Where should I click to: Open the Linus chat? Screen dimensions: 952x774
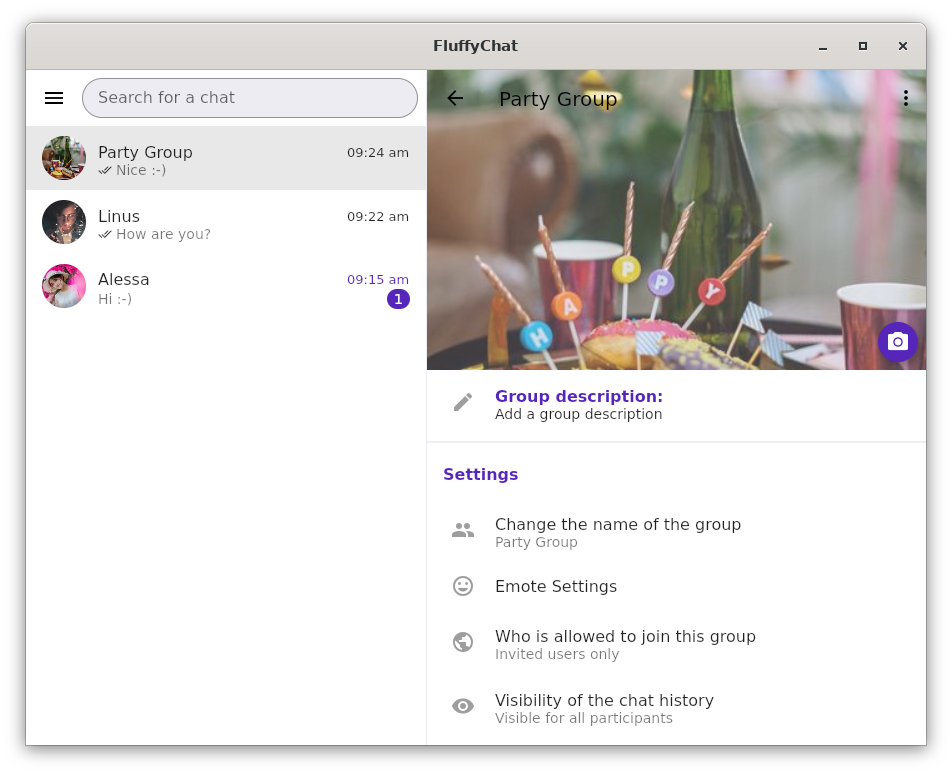(x=226, y=222)
